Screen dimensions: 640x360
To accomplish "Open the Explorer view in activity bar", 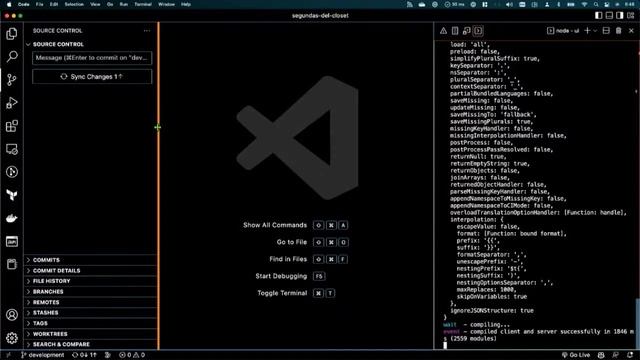I will tap(12, 33).
